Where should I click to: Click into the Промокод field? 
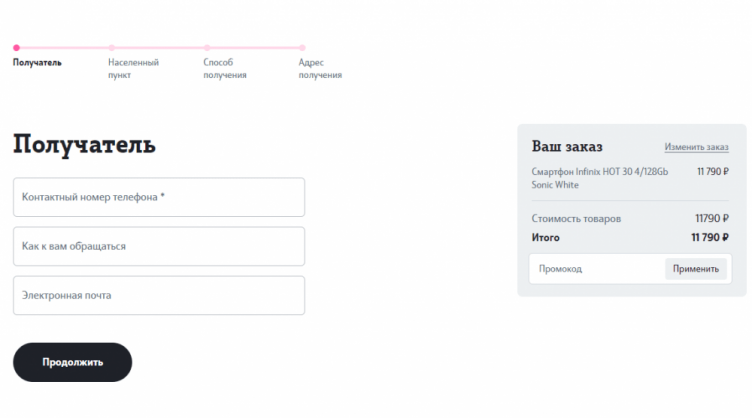tap(597, 269)
